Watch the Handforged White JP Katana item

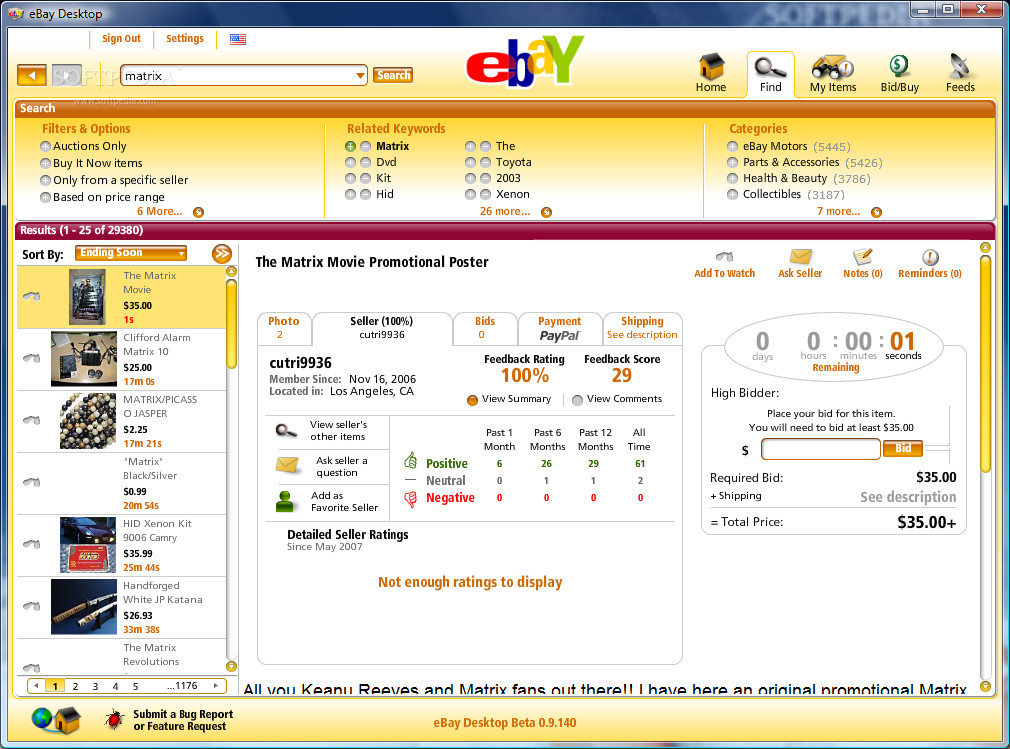[x=32, y=606]
